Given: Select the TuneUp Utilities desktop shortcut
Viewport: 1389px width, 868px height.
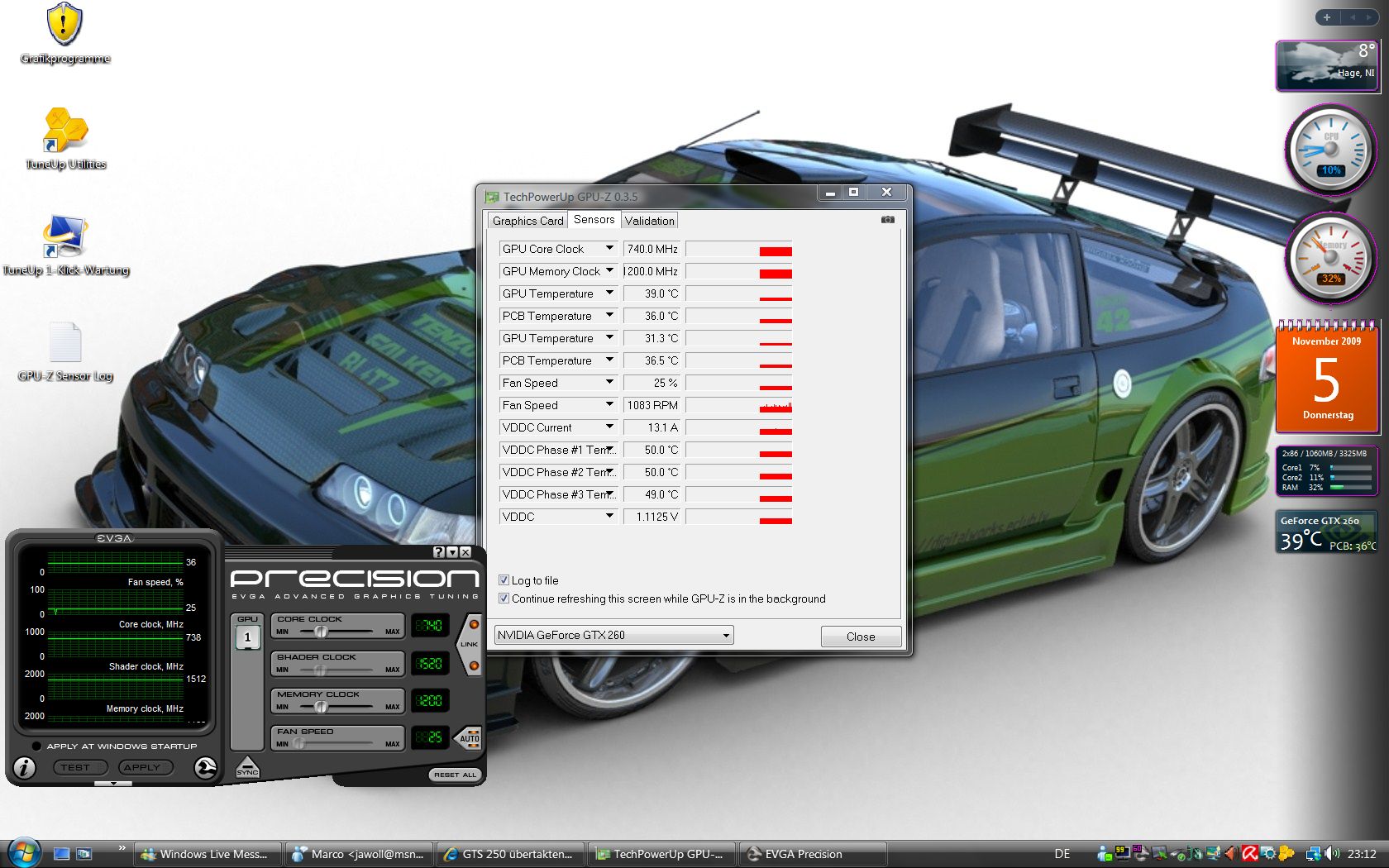Looking at the screenshot, I should [x=66, y=139].
